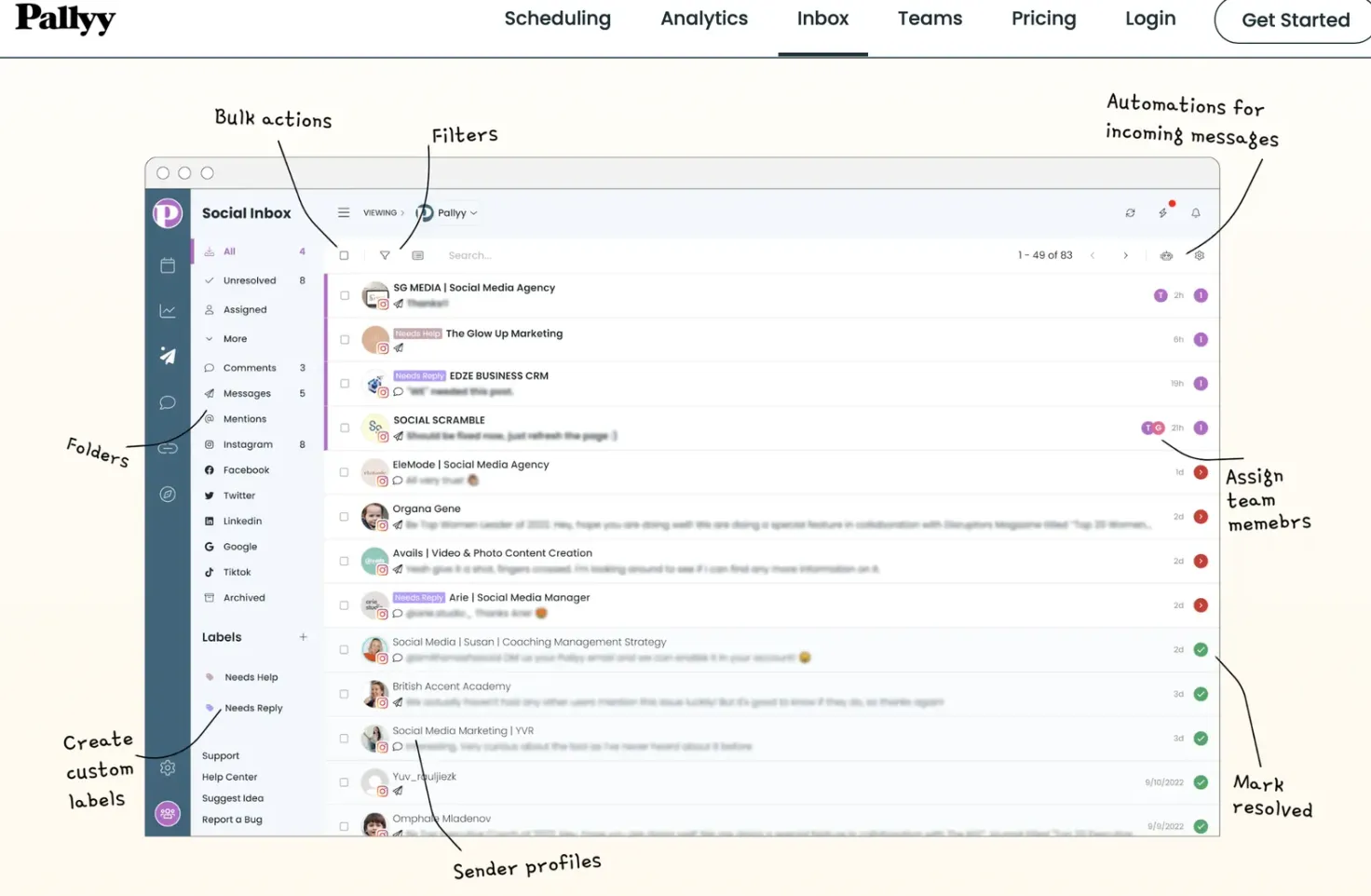Click the Get Started button
Screen dimensions: 1371x896
1296,20
